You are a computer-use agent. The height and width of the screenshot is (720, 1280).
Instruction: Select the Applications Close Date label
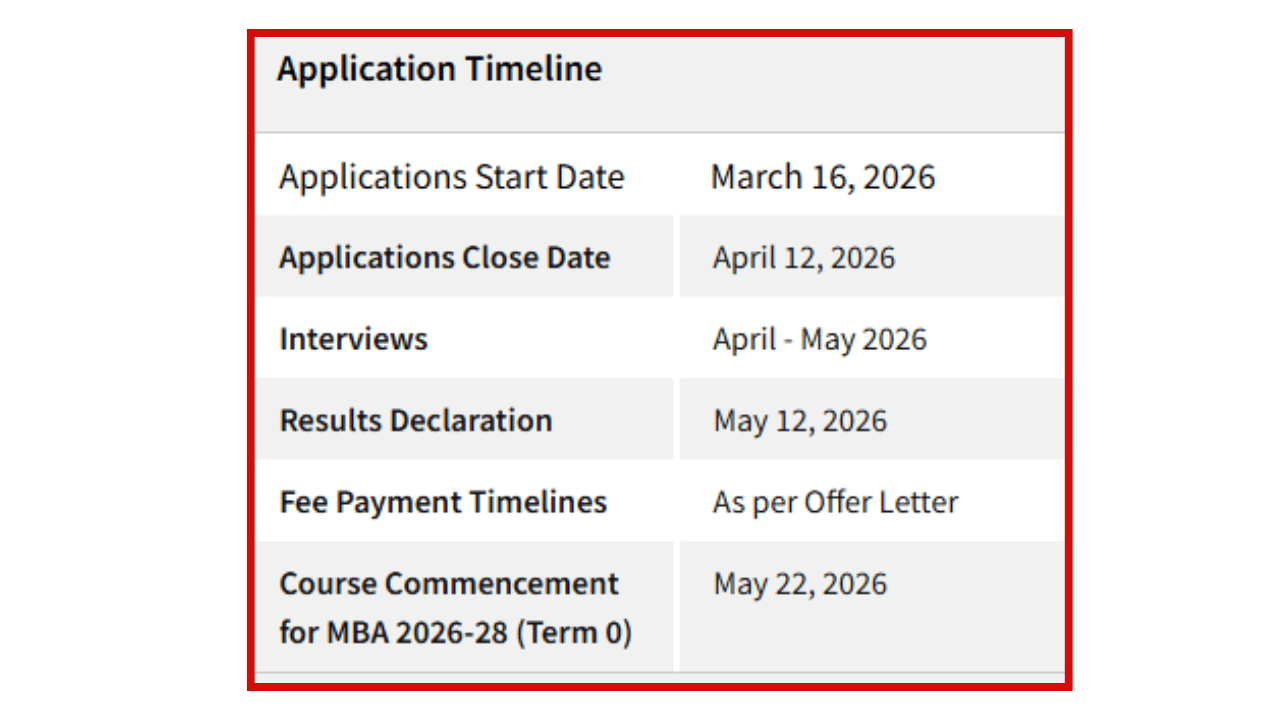[x=444, y=258]
